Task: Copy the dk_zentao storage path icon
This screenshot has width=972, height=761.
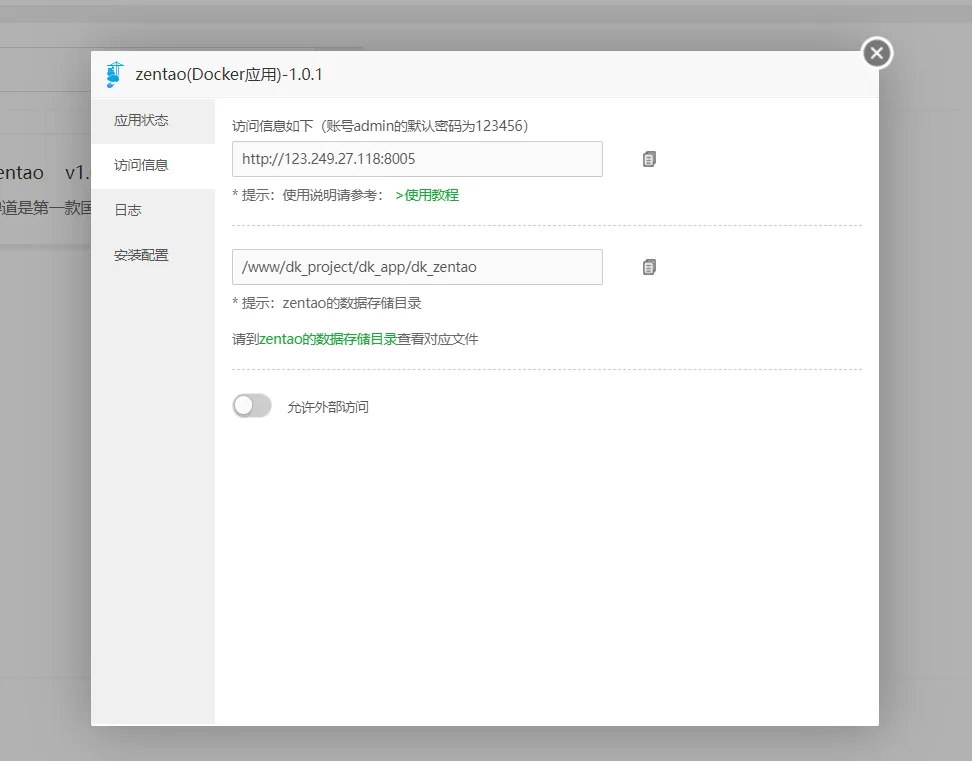Action: coord(649,267)
